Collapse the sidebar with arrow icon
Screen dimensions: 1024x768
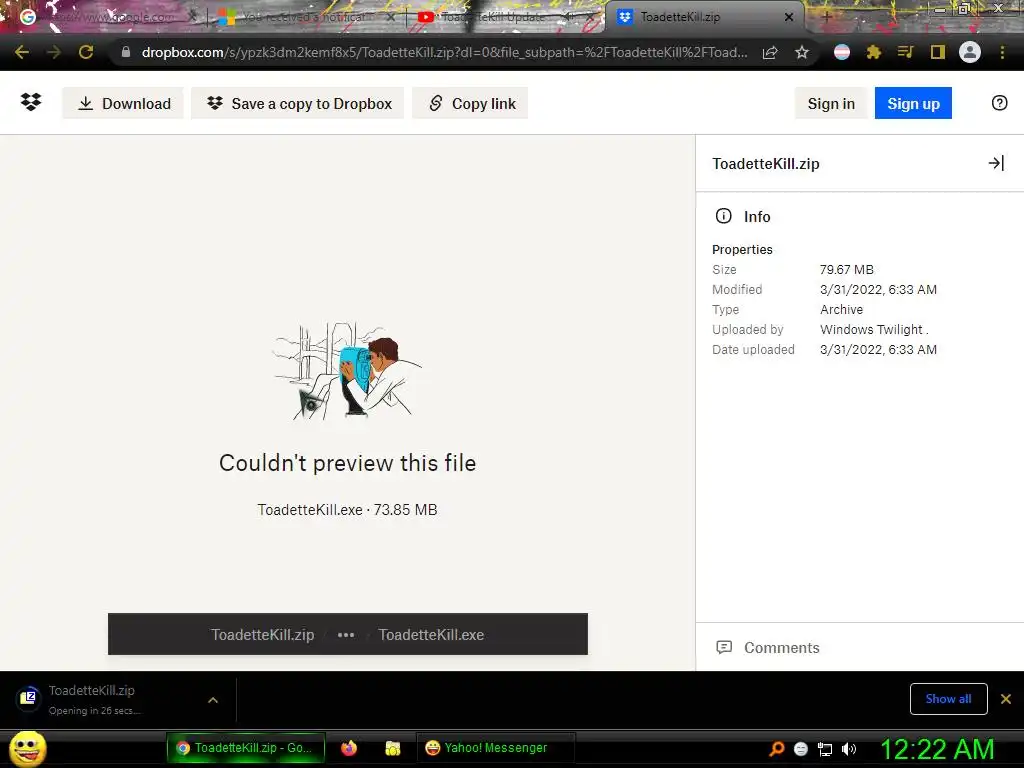pos(996,163)
